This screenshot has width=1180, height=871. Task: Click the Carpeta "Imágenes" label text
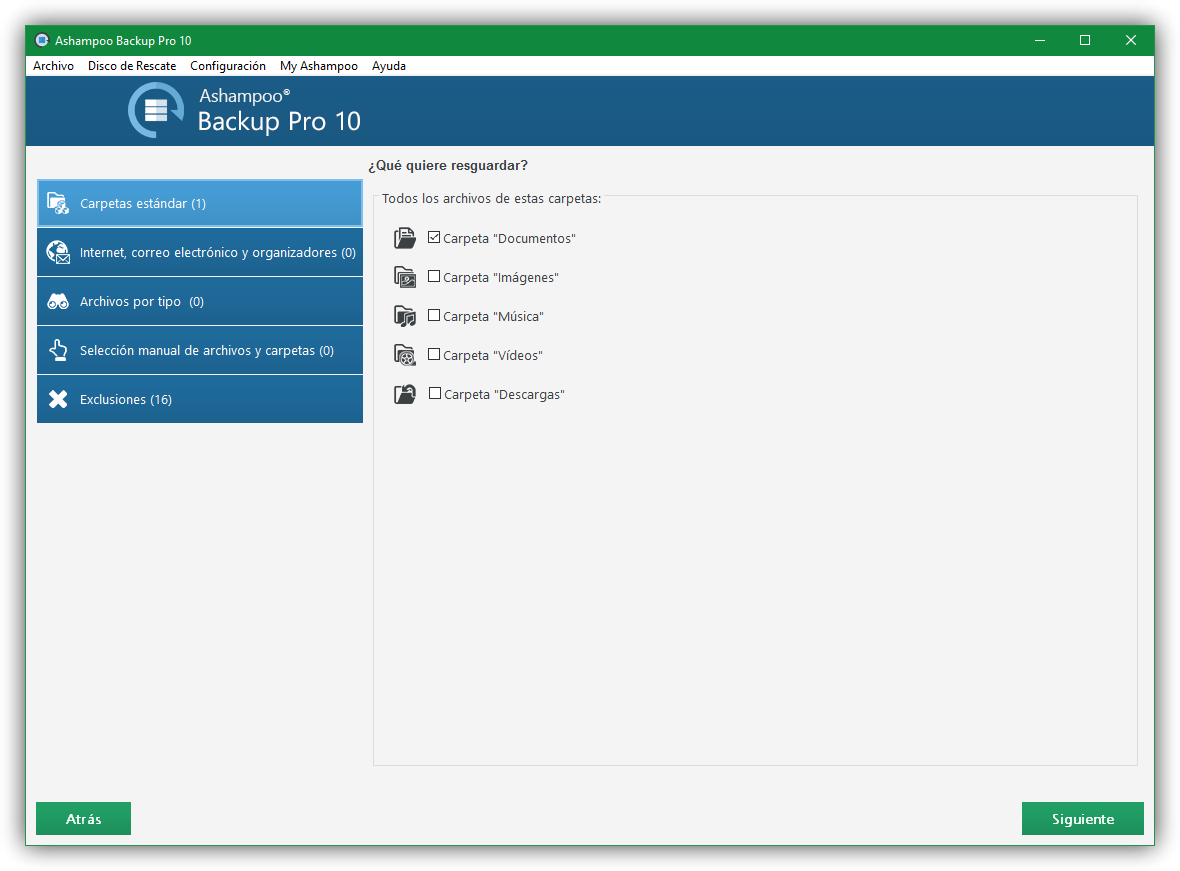[501, 278]
